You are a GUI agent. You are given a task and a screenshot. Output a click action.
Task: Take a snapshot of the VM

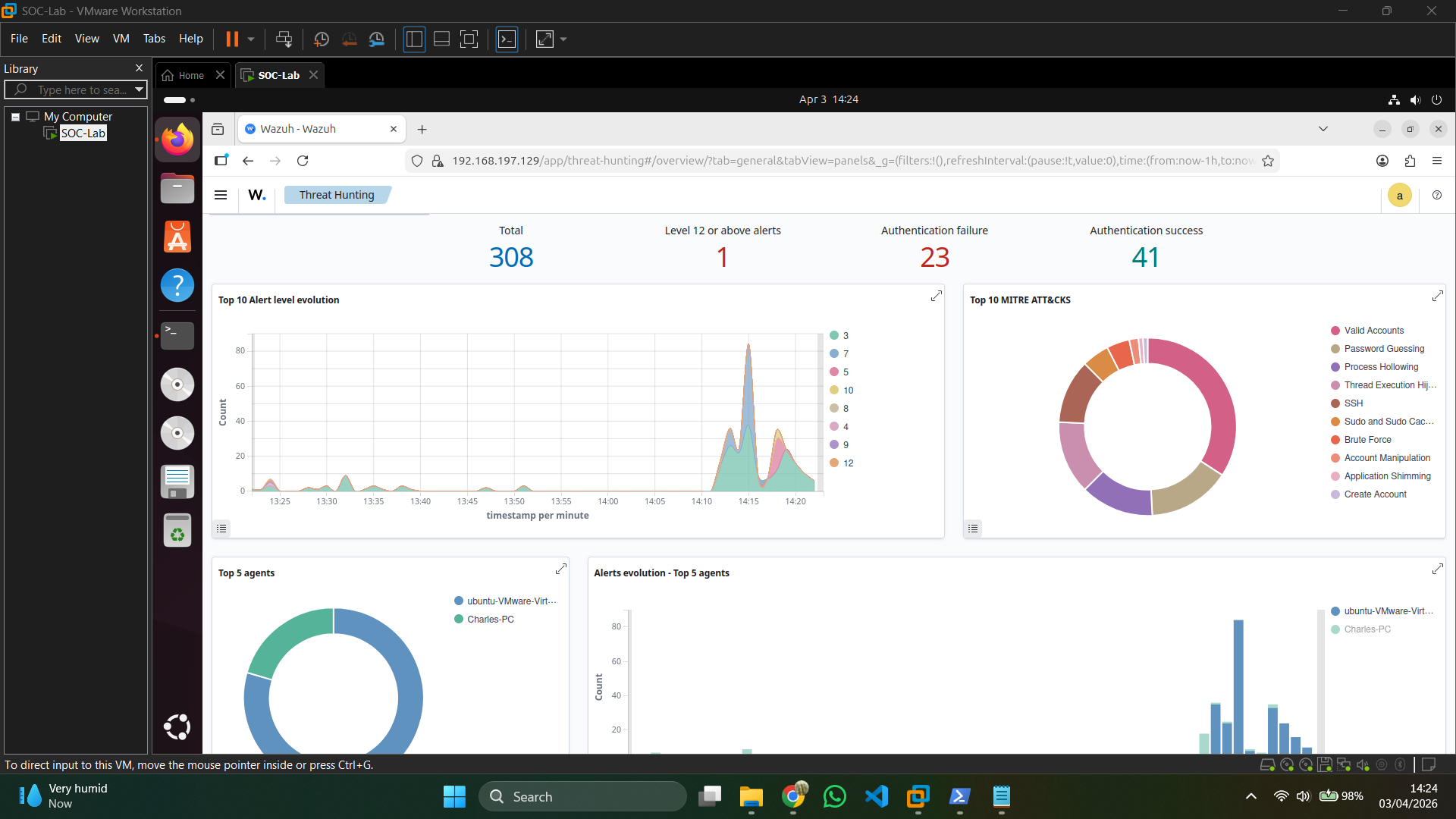coord(321,39)
